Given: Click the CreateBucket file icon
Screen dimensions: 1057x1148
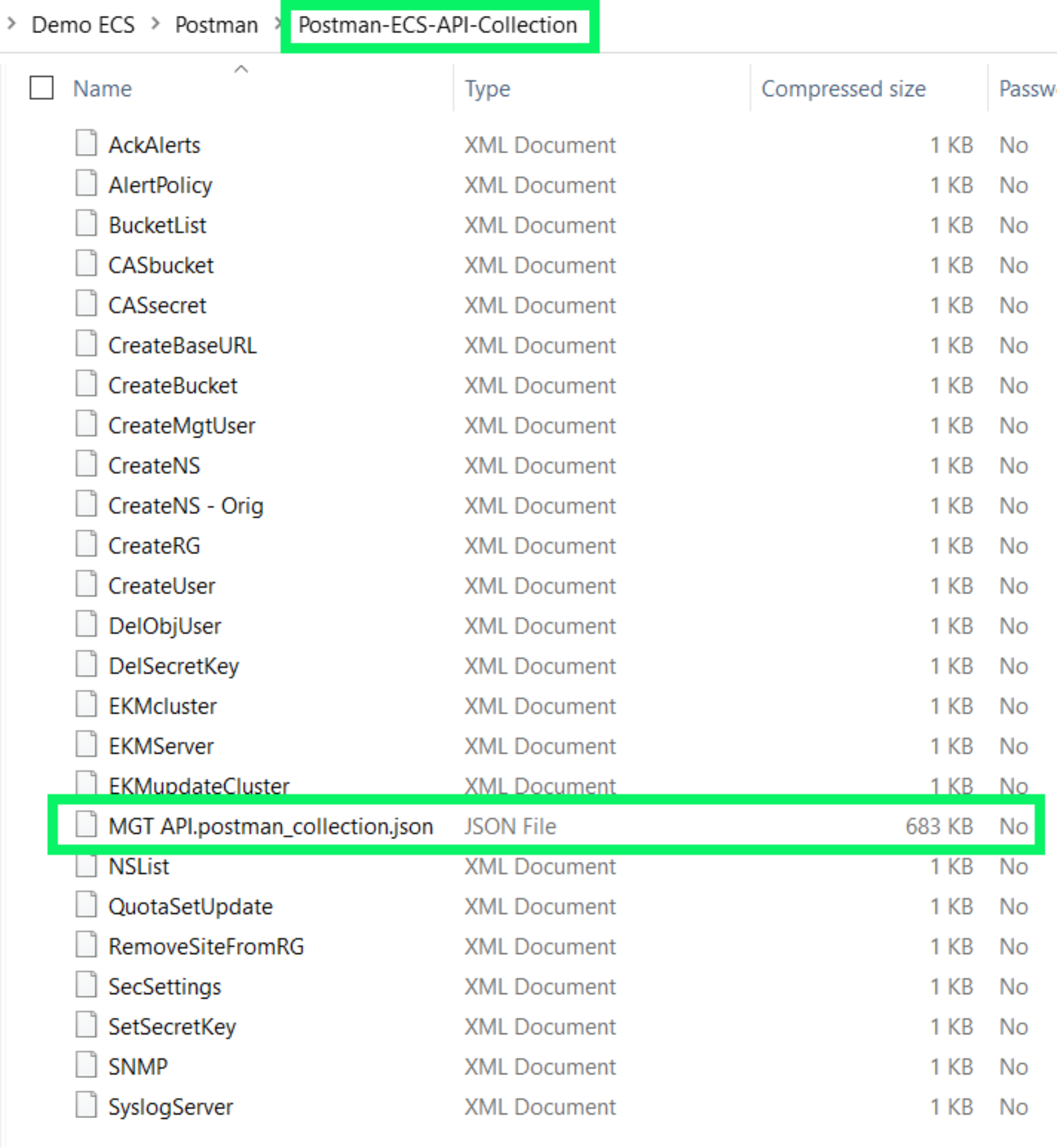Looking at the screenshot, I should [x=86, y=384].
